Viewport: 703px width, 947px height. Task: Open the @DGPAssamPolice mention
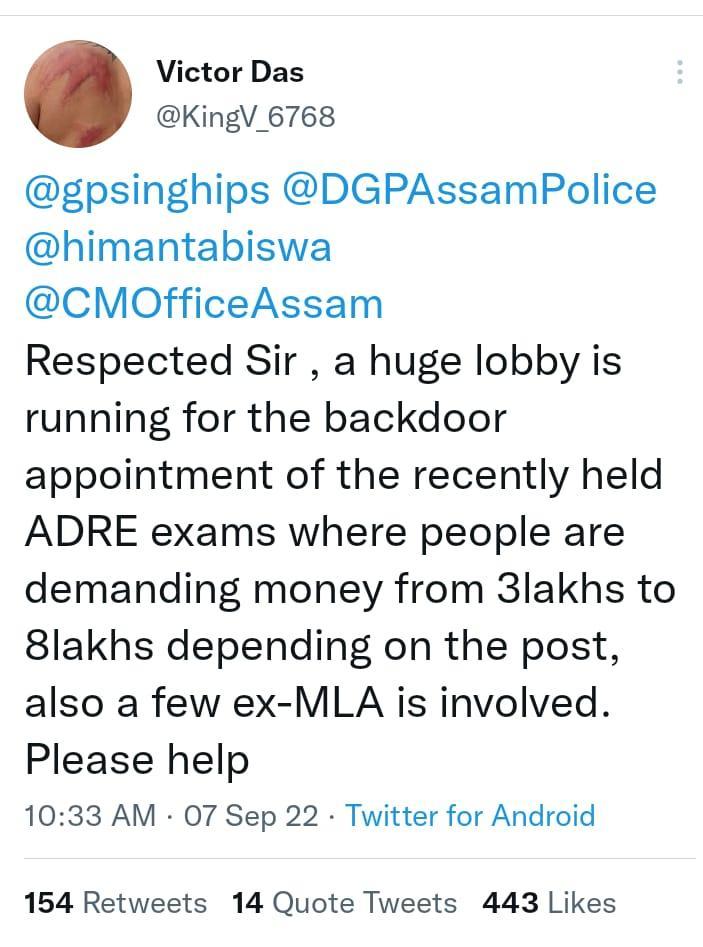coord(471,190)
